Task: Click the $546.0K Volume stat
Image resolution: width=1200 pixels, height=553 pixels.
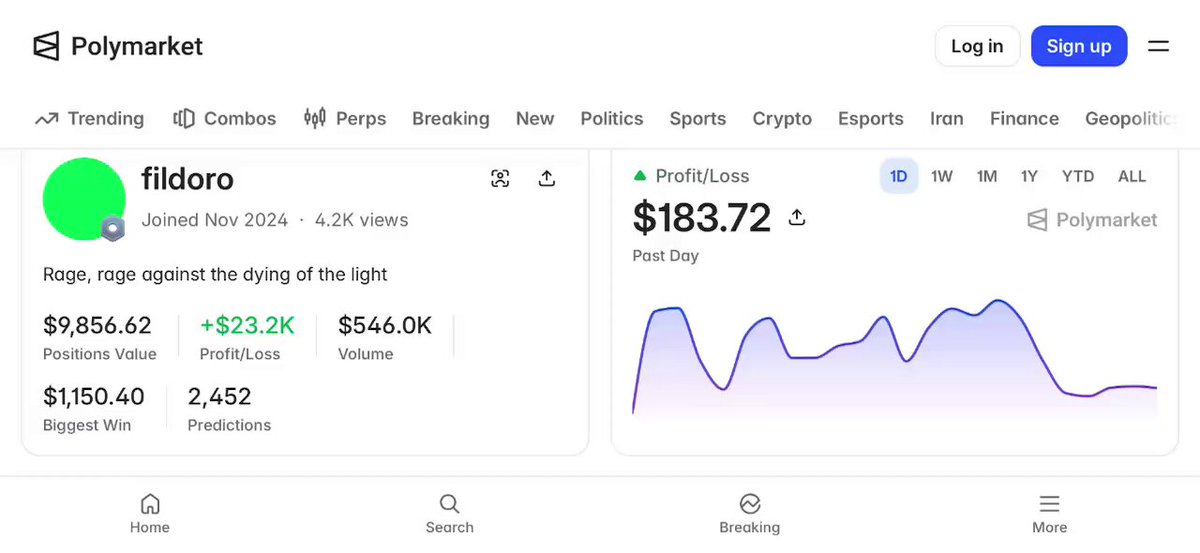Action: 385,337
